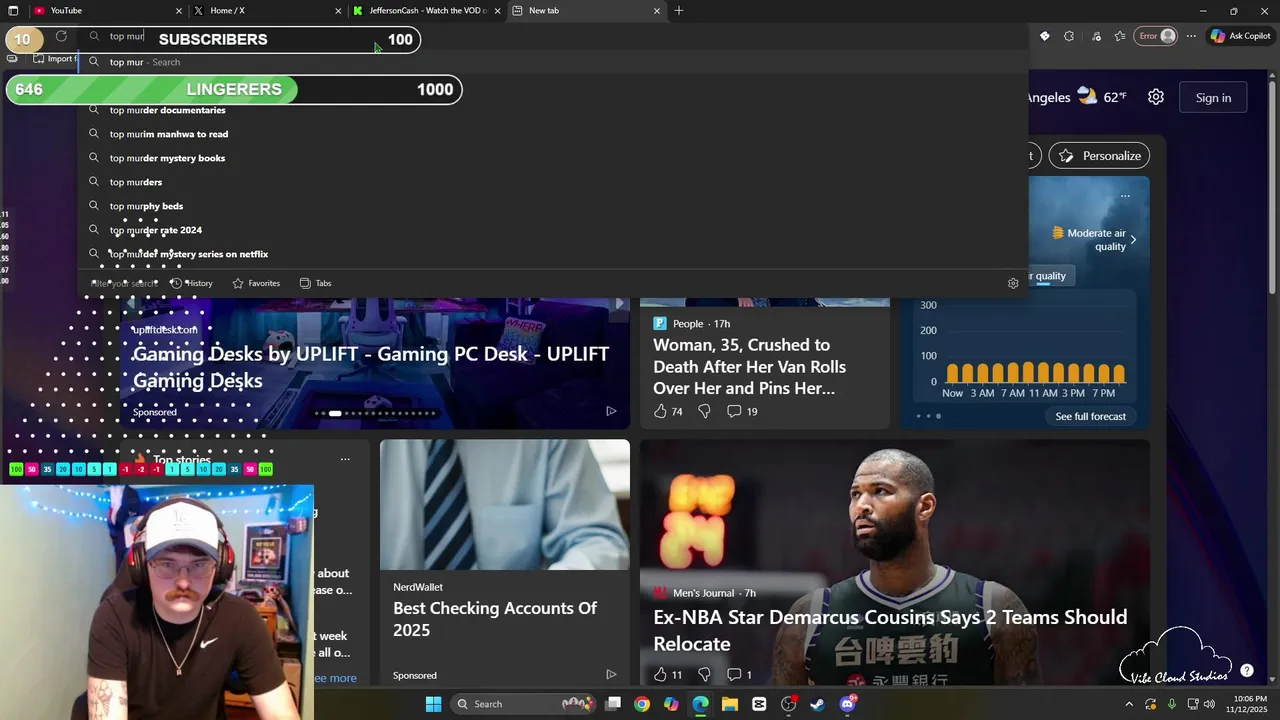1280x720 pixels.
Task: Open Top stories more options menu
Action: tap(345, 460)
